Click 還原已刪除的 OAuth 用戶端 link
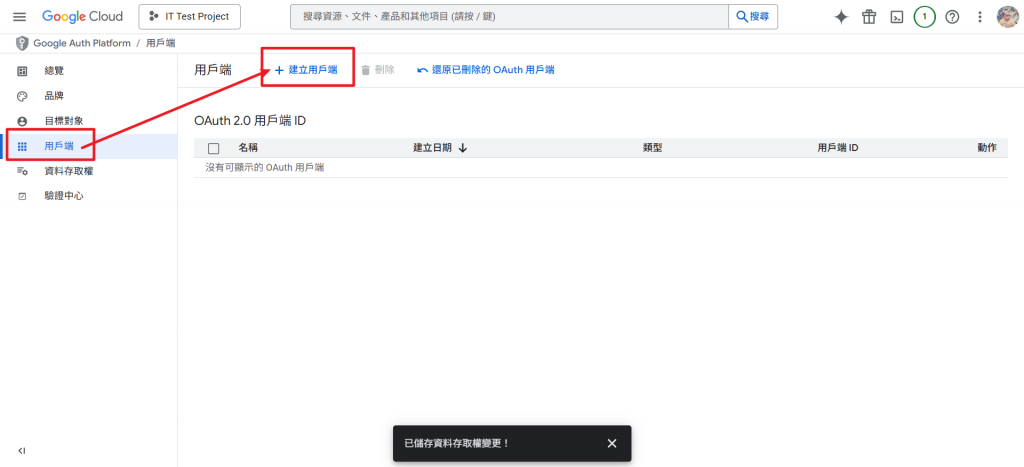 pyautogui.click(x=486, y=70)
